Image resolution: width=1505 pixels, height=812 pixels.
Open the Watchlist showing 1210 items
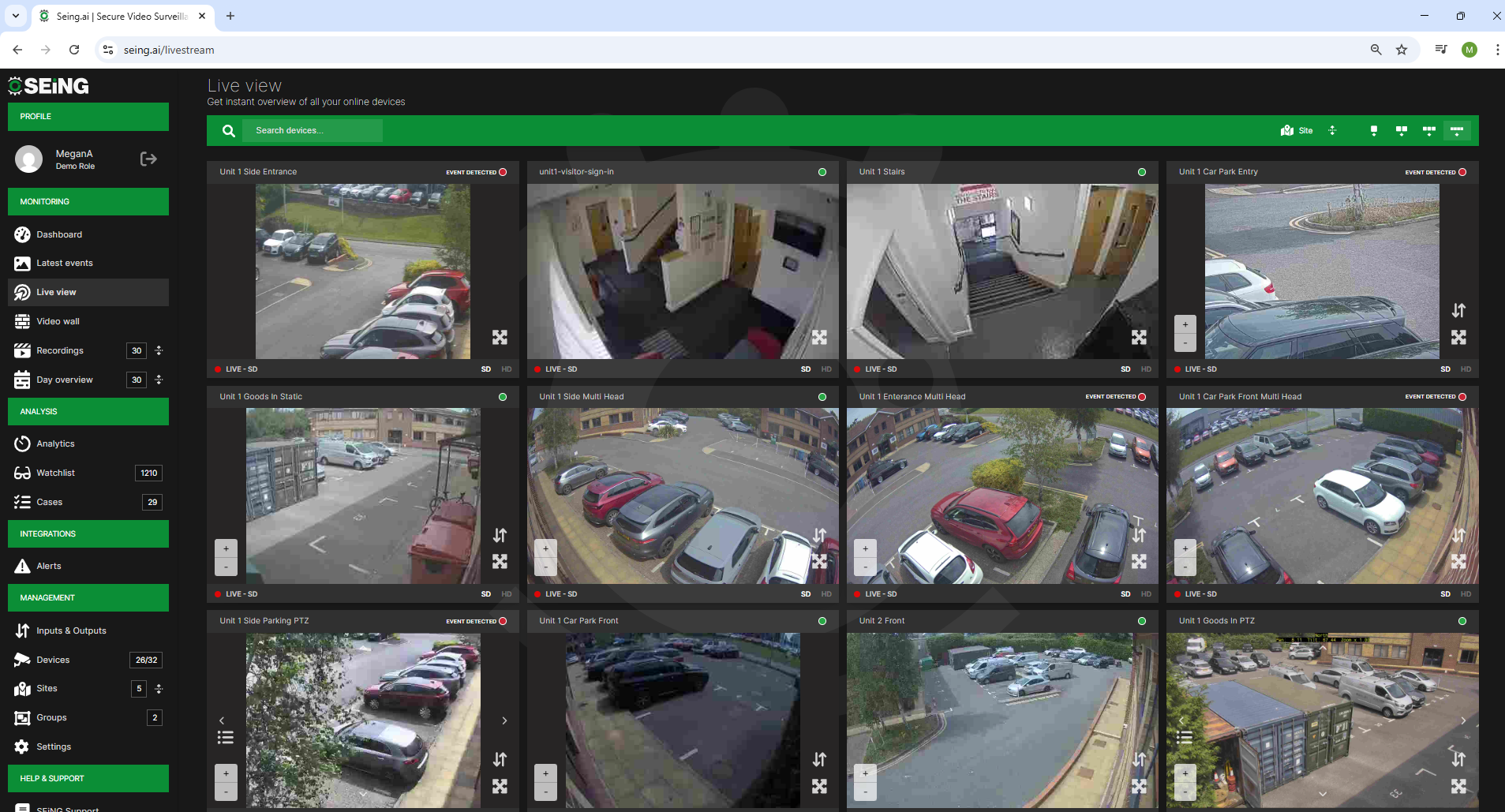[x=55, y=472]
